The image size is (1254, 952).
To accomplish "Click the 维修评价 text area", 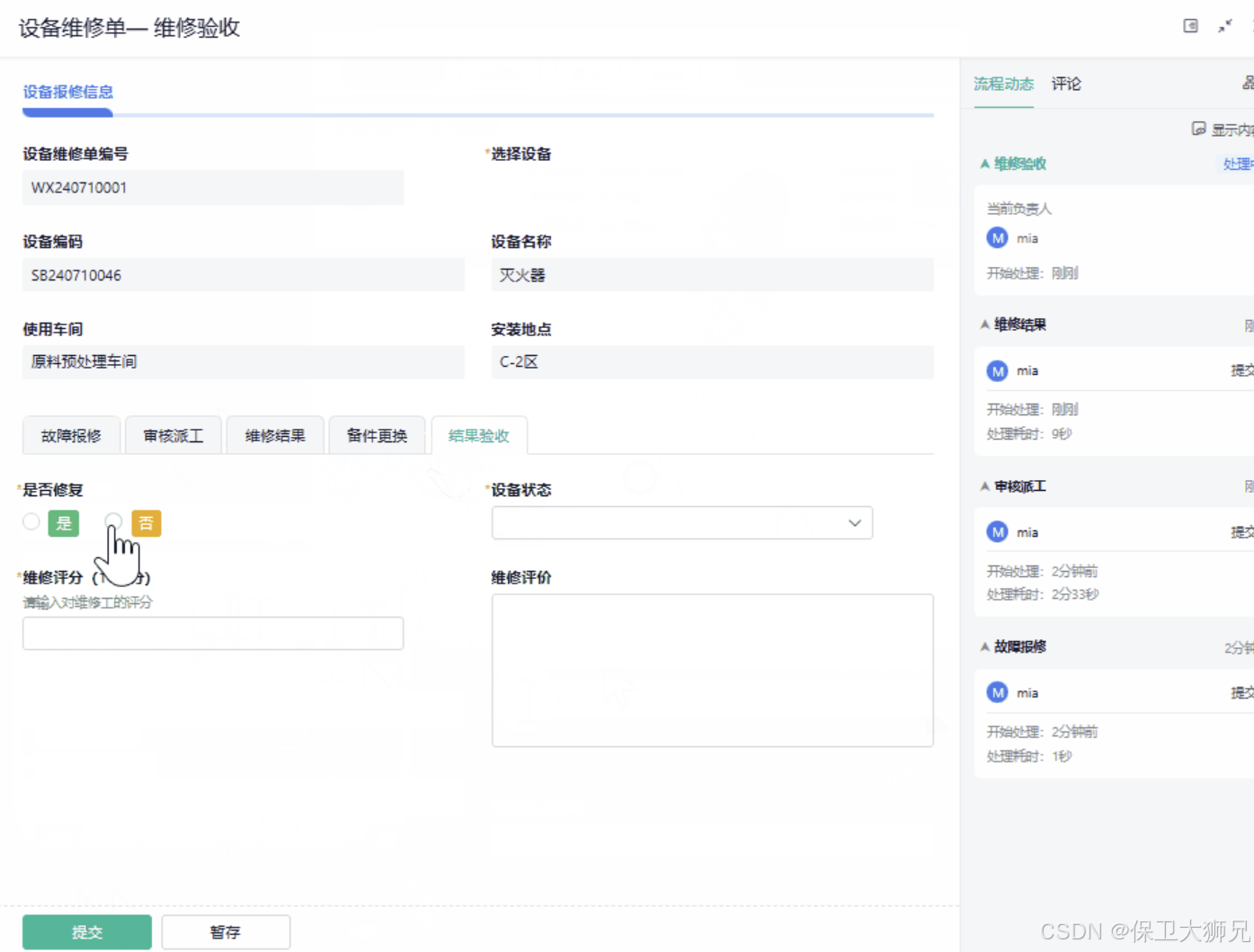I will click(713, 671).
